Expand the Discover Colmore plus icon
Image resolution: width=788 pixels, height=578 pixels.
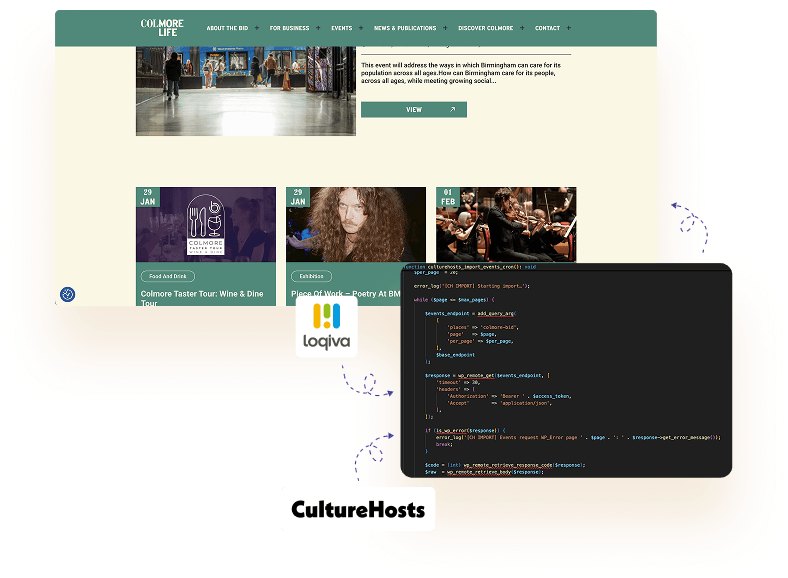pos(522,28)
